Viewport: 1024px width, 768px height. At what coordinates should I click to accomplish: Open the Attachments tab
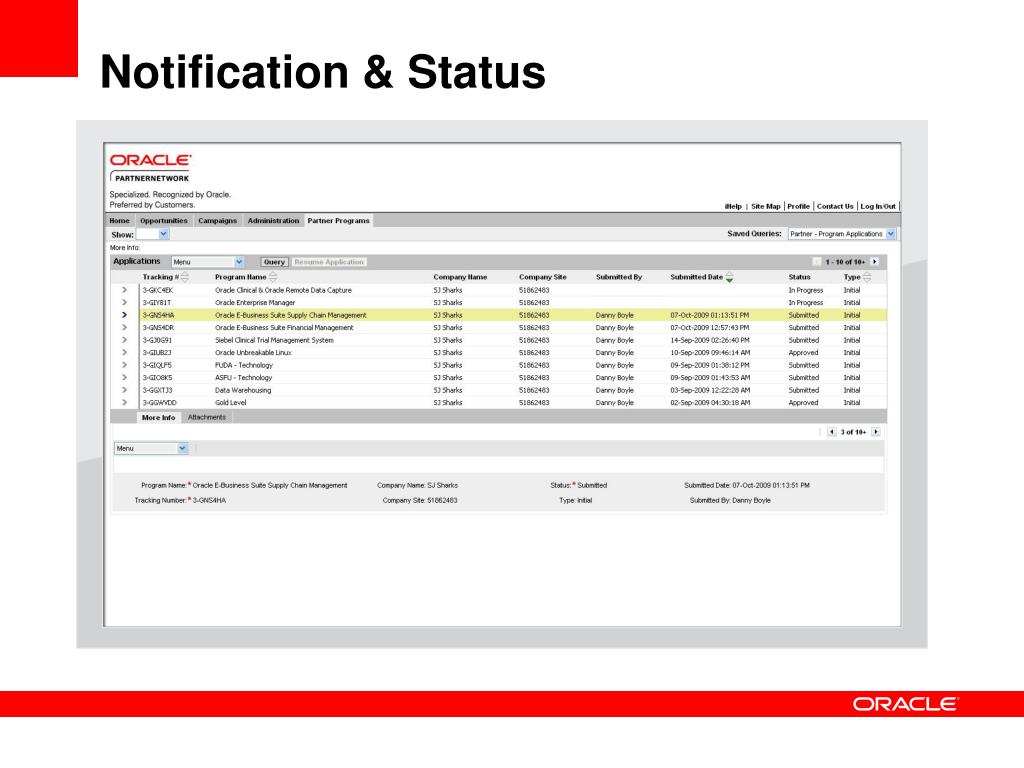pos(206,417)
